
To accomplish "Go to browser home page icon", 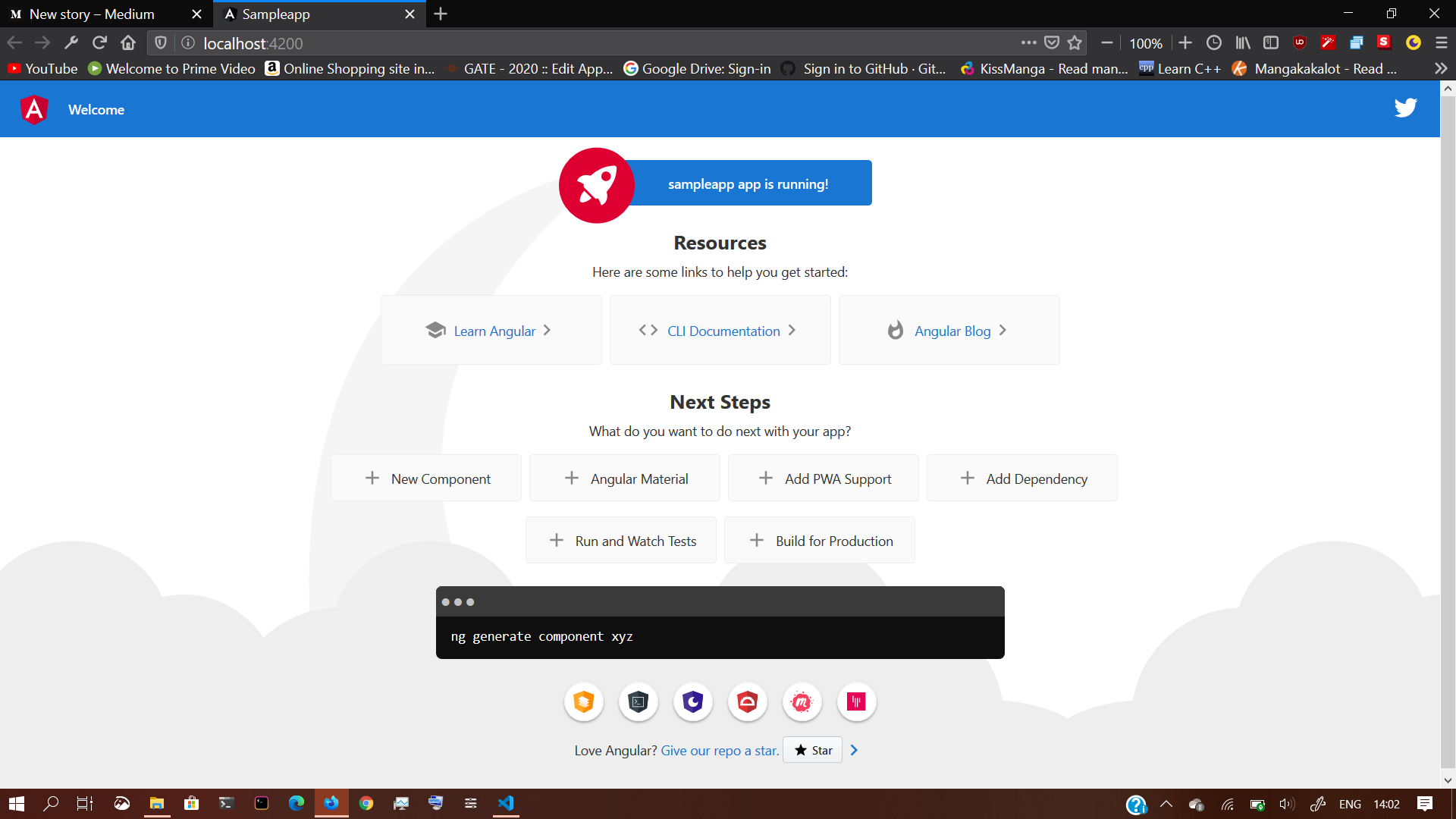I will click(x=128, y=43).
